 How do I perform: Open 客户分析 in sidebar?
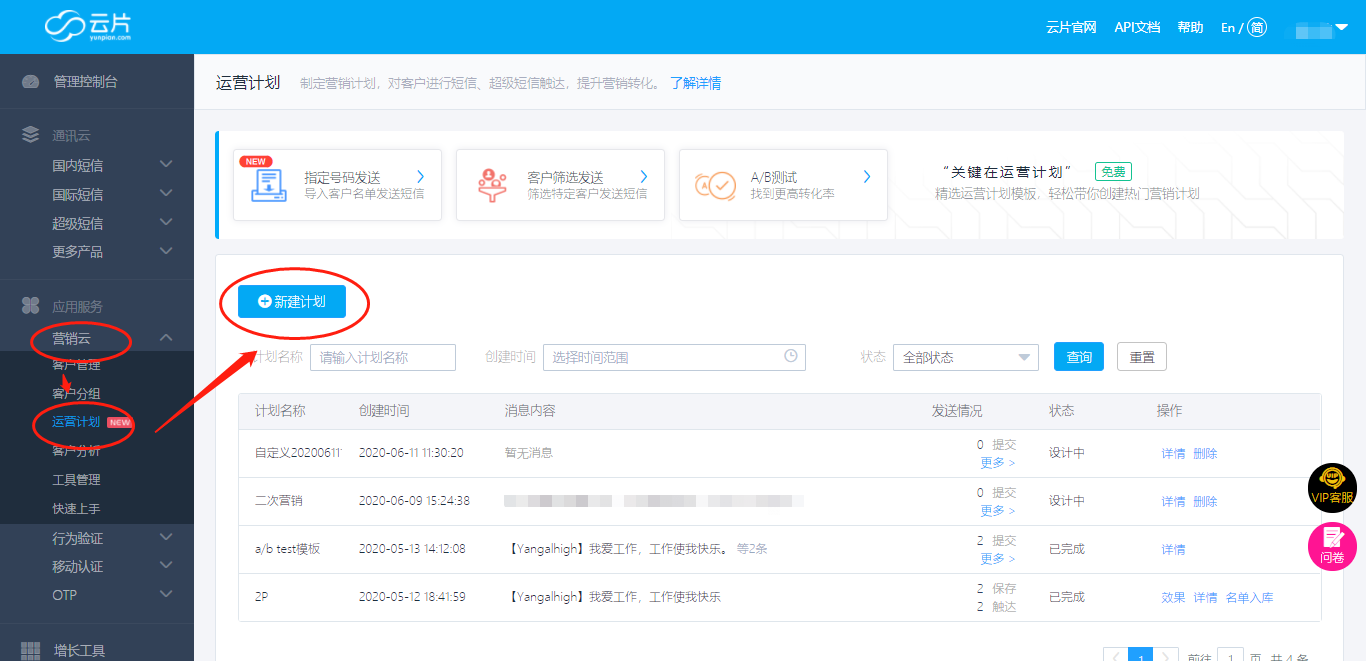(76, 451)
